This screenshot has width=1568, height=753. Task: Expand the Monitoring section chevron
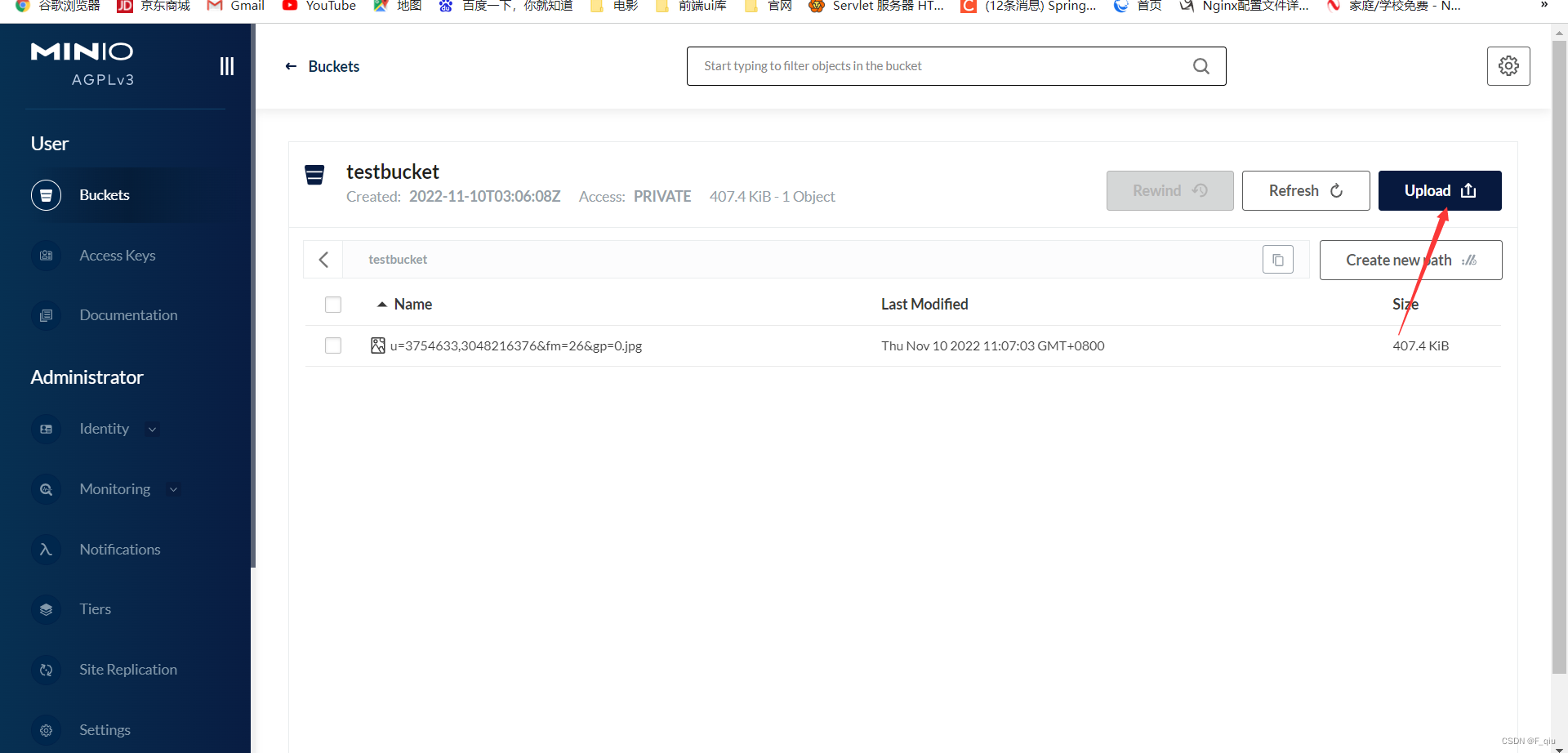[x=174, y=488]
